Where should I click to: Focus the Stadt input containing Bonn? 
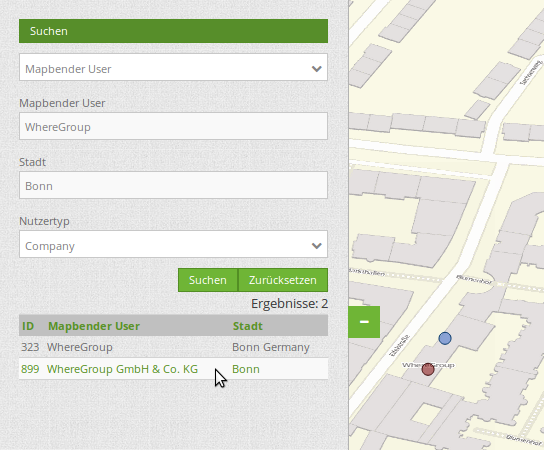pyautogui.click(x=173, y=185)
